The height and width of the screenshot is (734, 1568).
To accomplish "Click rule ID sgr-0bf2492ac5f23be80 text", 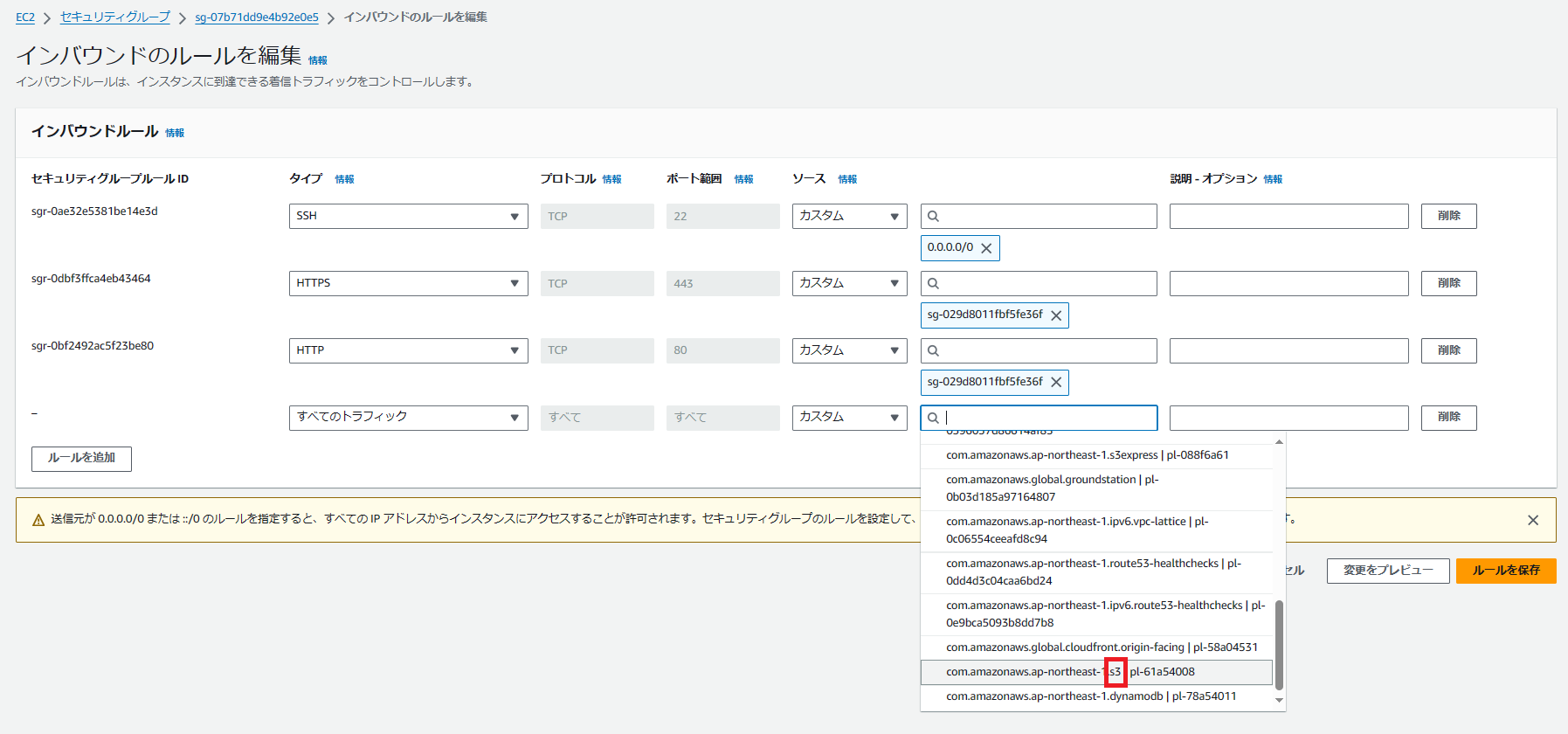I will click(93, 346).
